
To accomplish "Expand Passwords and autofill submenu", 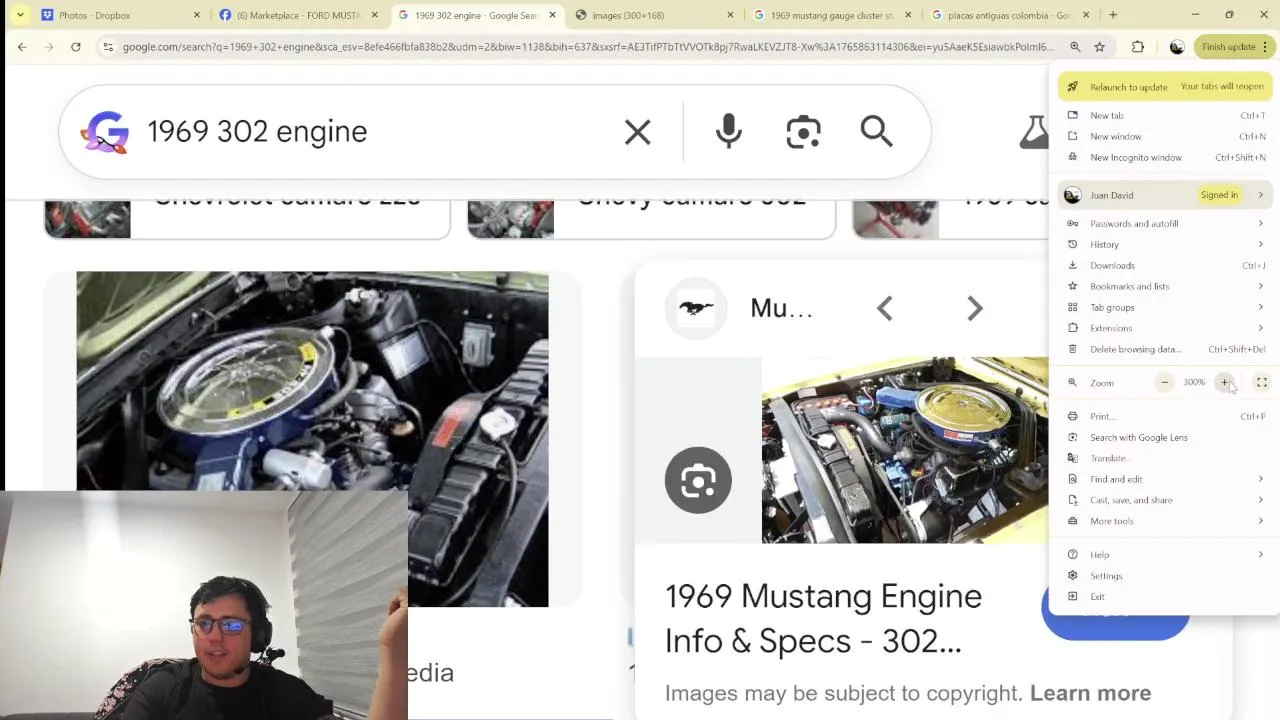I will tap(1165, 223).
